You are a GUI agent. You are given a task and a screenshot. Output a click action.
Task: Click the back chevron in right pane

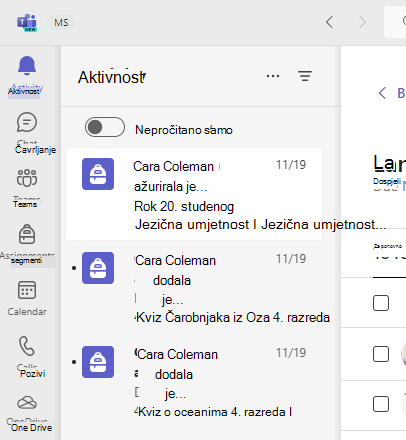click(x=382, y=93)
